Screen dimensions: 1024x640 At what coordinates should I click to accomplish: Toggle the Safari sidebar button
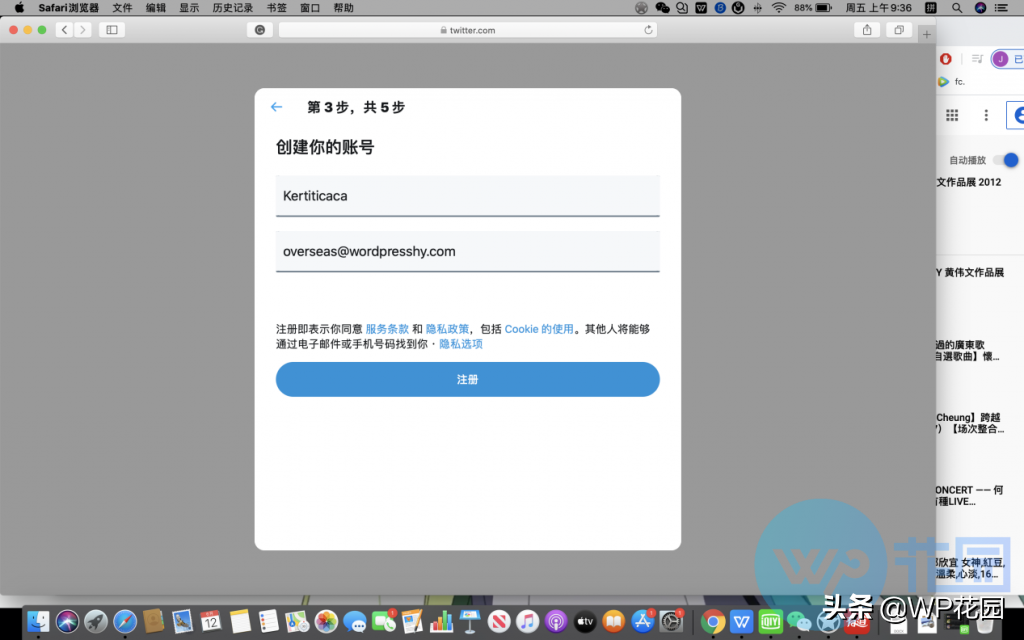(x=112, y=30)
